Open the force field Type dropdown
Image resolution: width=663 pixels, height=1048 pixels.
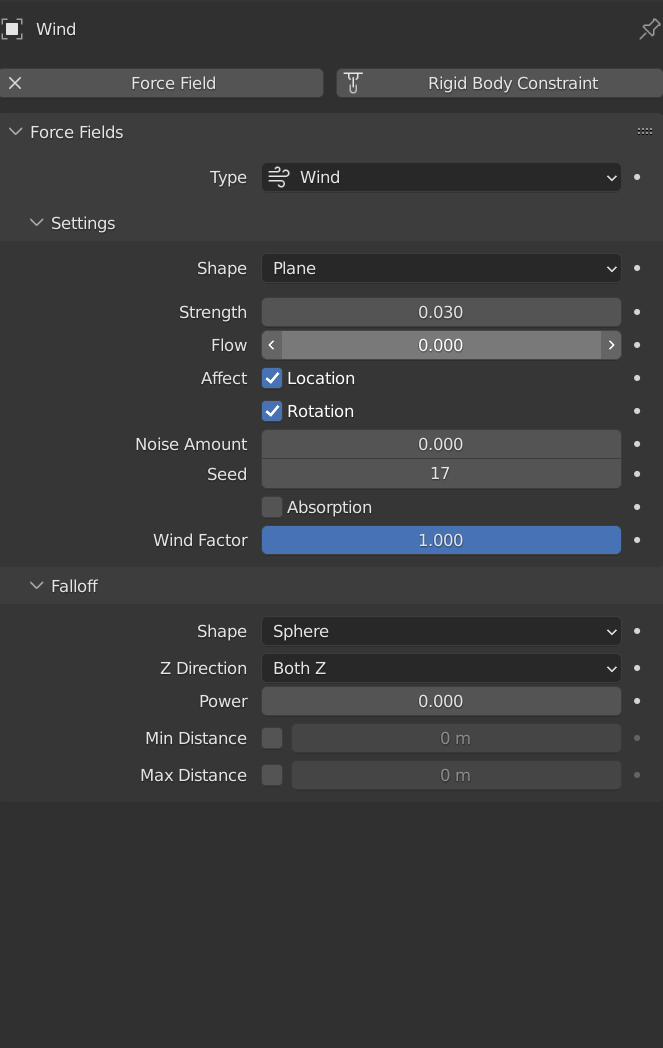(441, 177)
